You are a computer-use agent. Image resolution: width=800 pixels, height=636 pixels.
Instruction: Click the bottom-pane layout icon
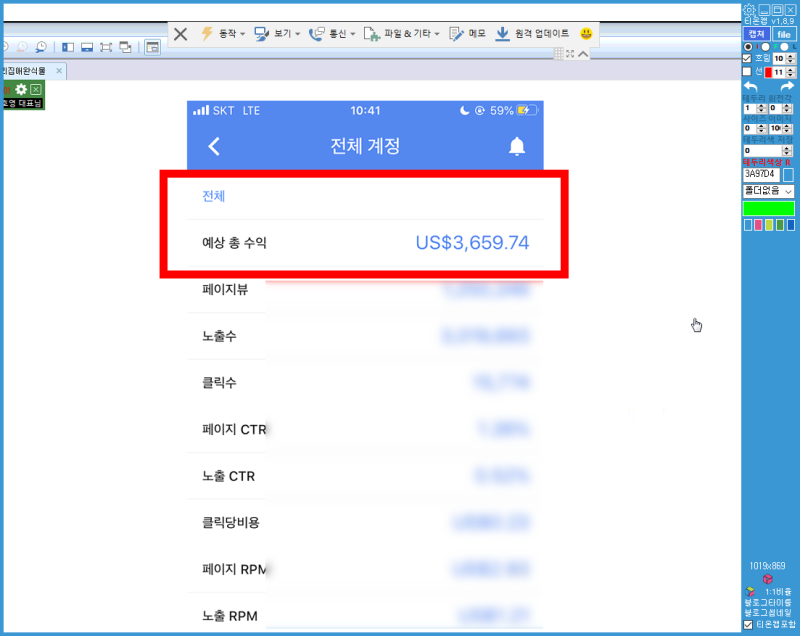87,47
